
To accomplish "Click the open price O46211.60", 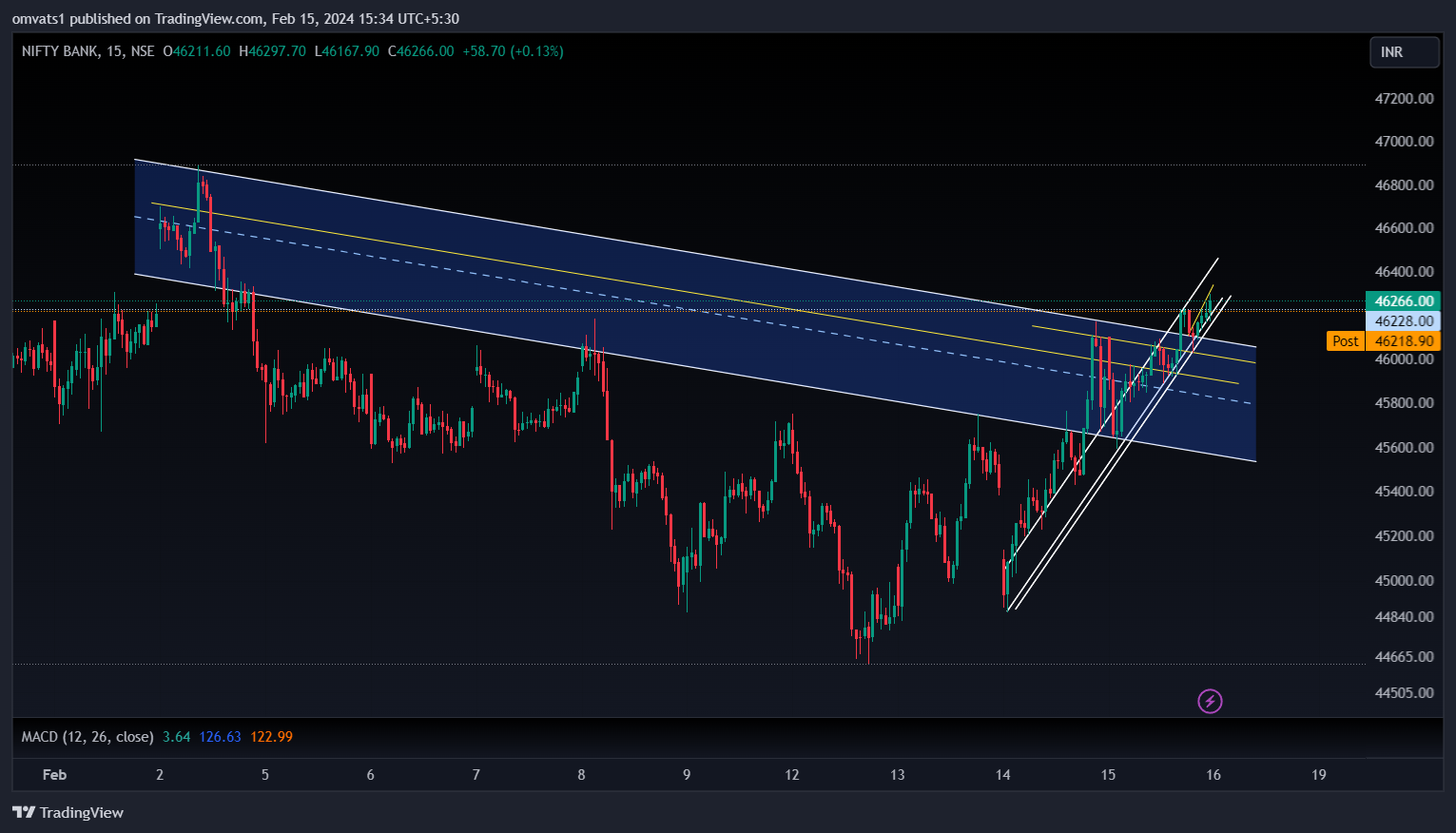I will (197, 51).
